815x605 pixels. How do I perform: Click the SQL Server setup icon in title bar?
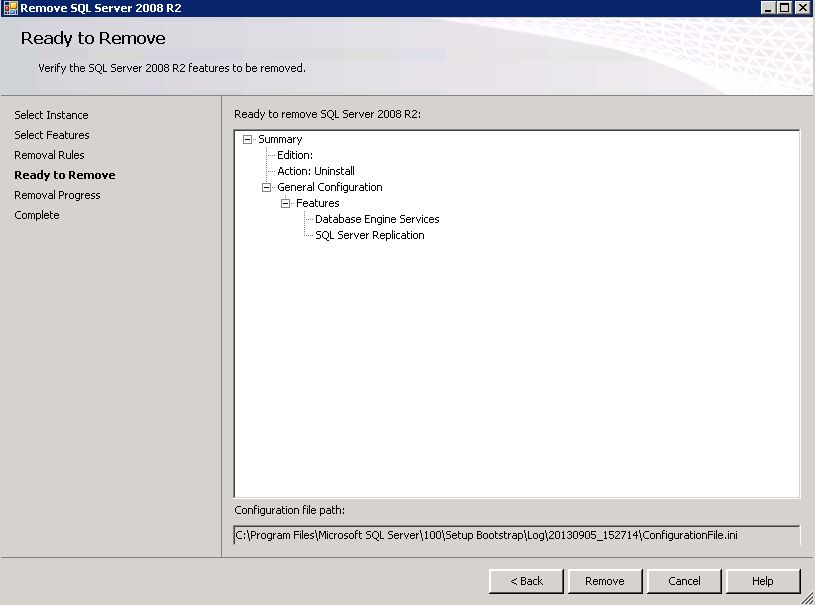(10, 8)
